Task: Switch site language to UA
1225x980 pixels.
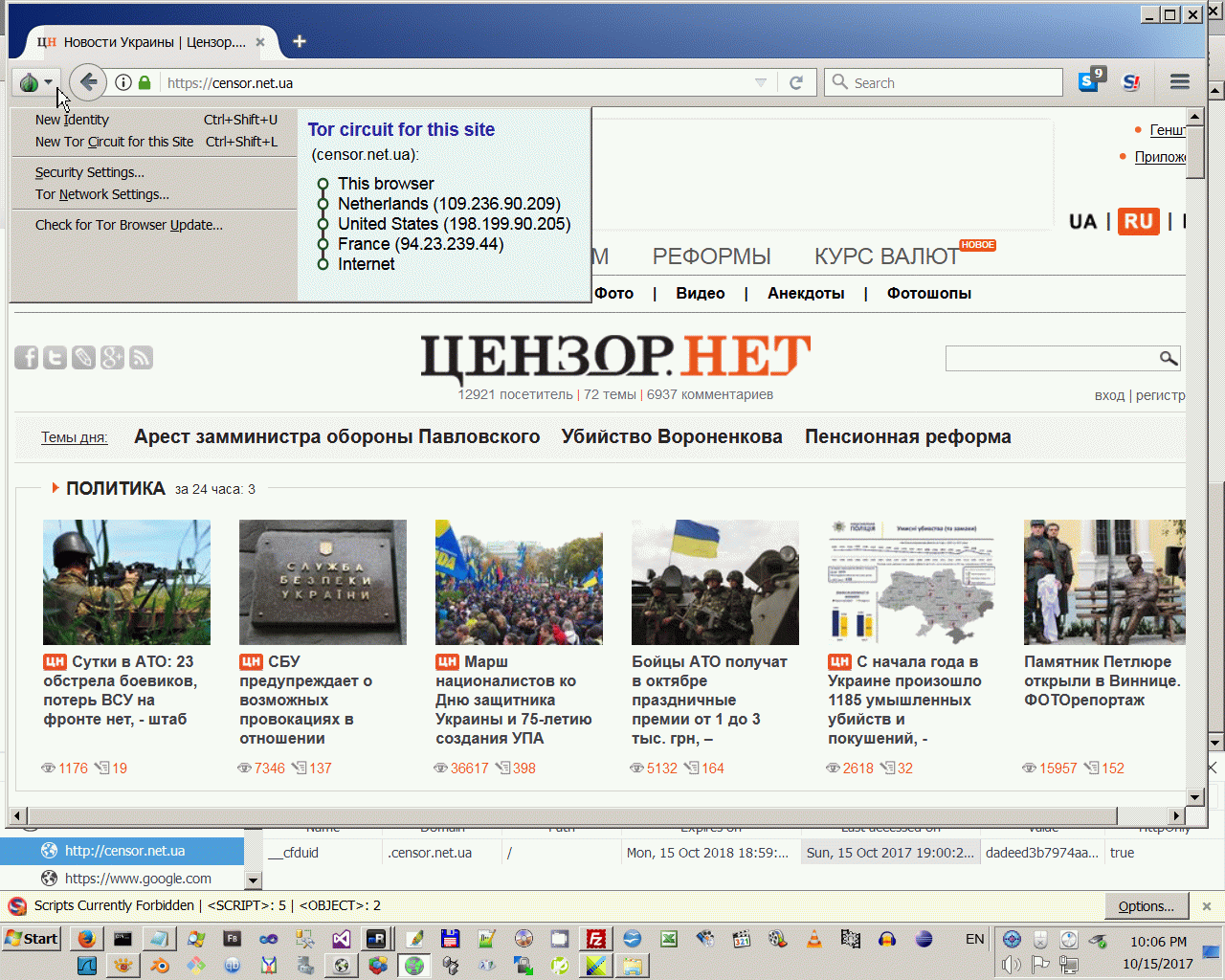Action: 1082,222
